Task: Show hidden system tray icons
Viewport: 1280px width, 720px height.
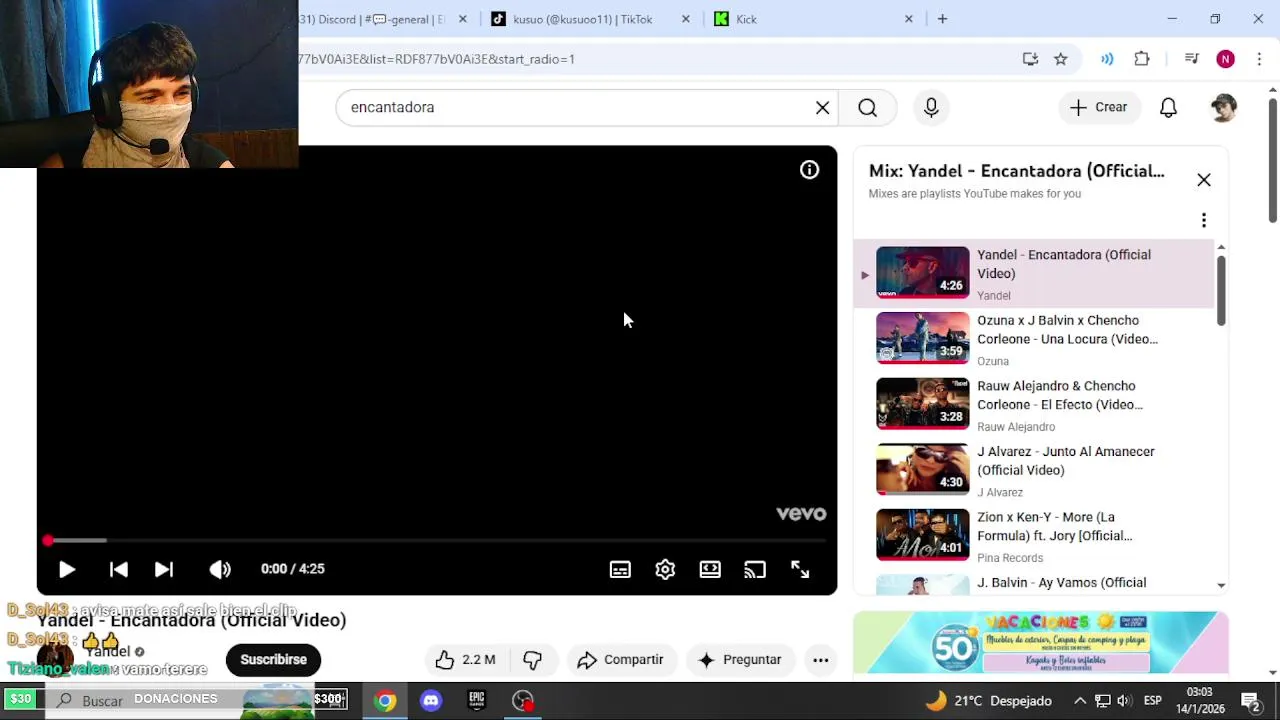Action: point(1080,701)
